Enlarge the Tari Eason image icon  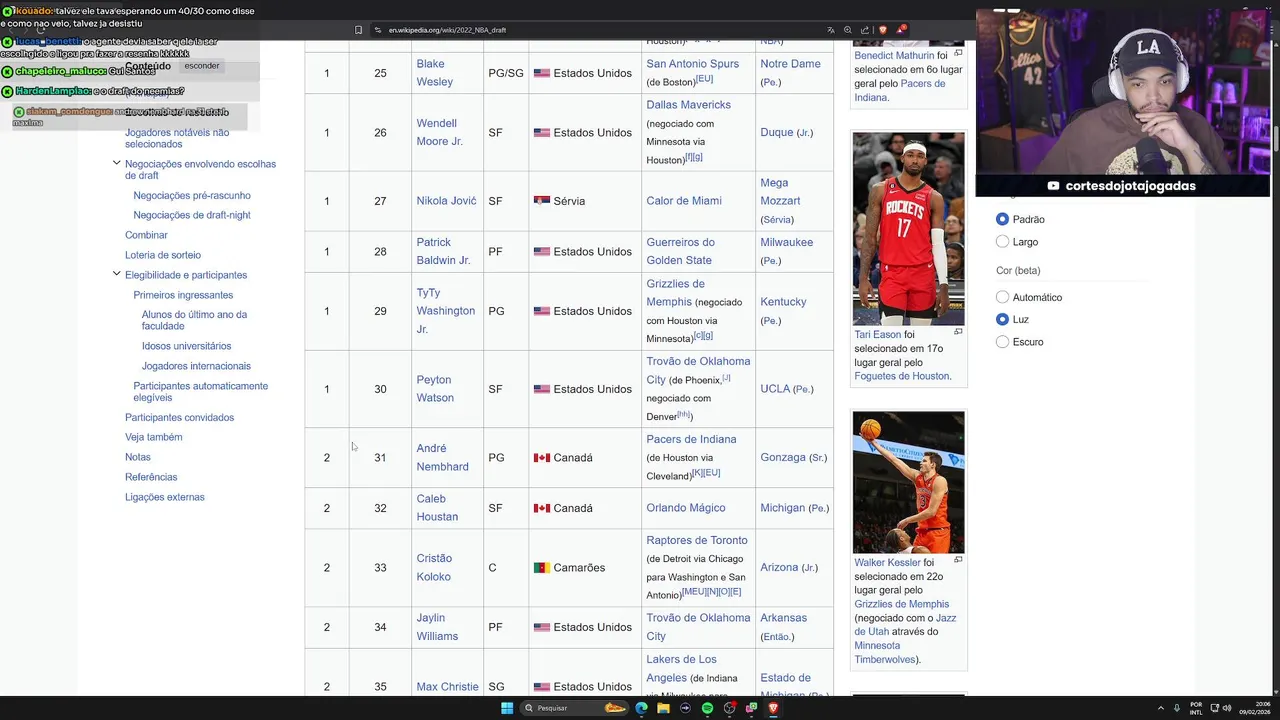tap(958, 332)
